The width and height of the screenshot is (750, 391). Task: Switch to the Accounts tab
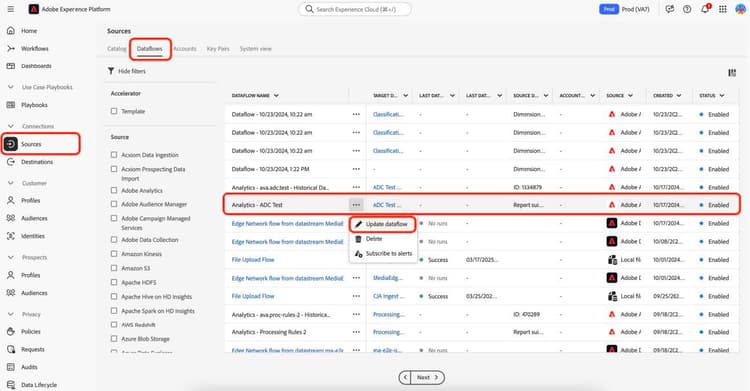[185, 49]
